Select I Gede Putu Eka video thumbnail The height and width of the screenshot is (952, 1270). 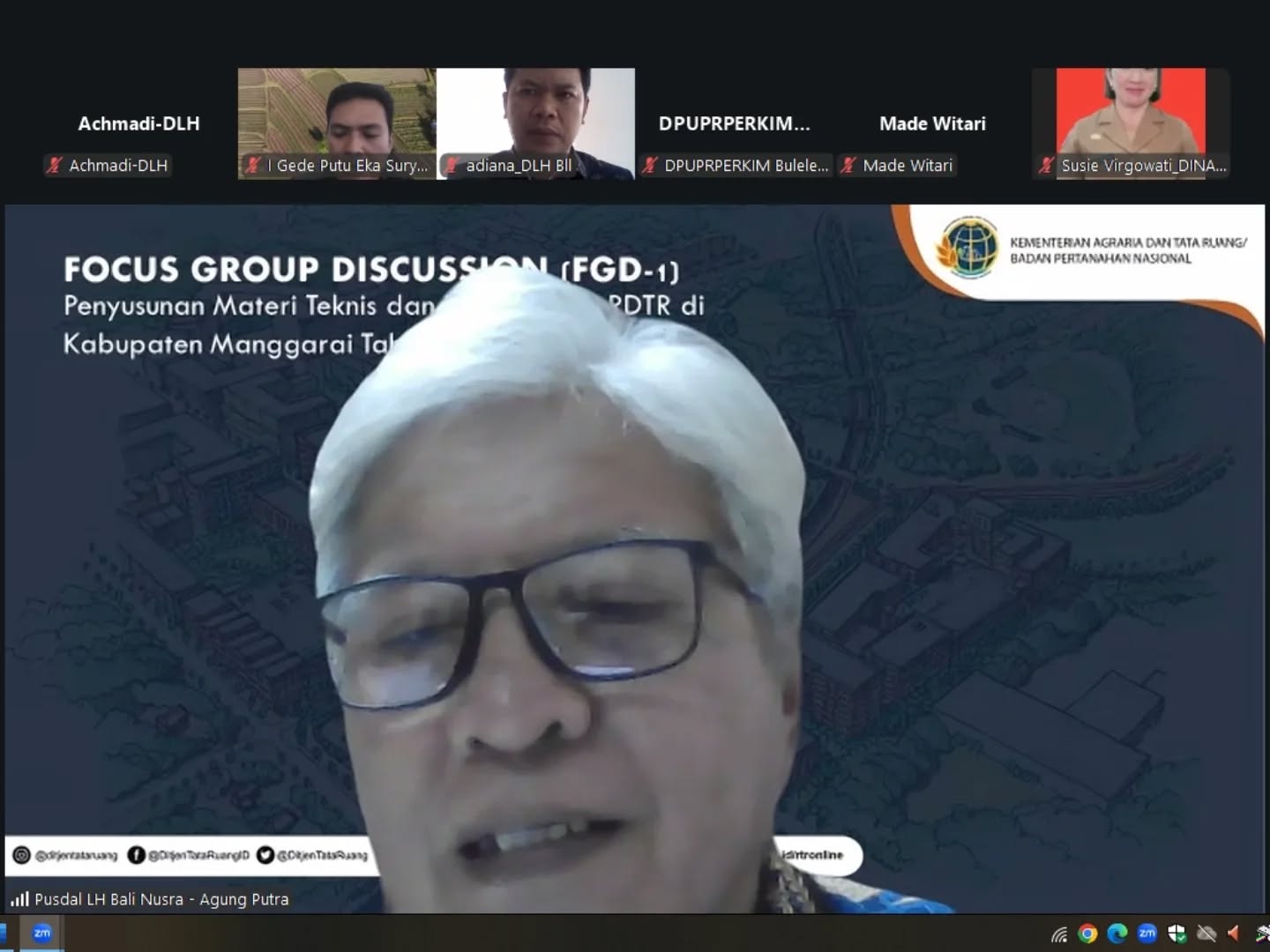(x=337, y=115)
